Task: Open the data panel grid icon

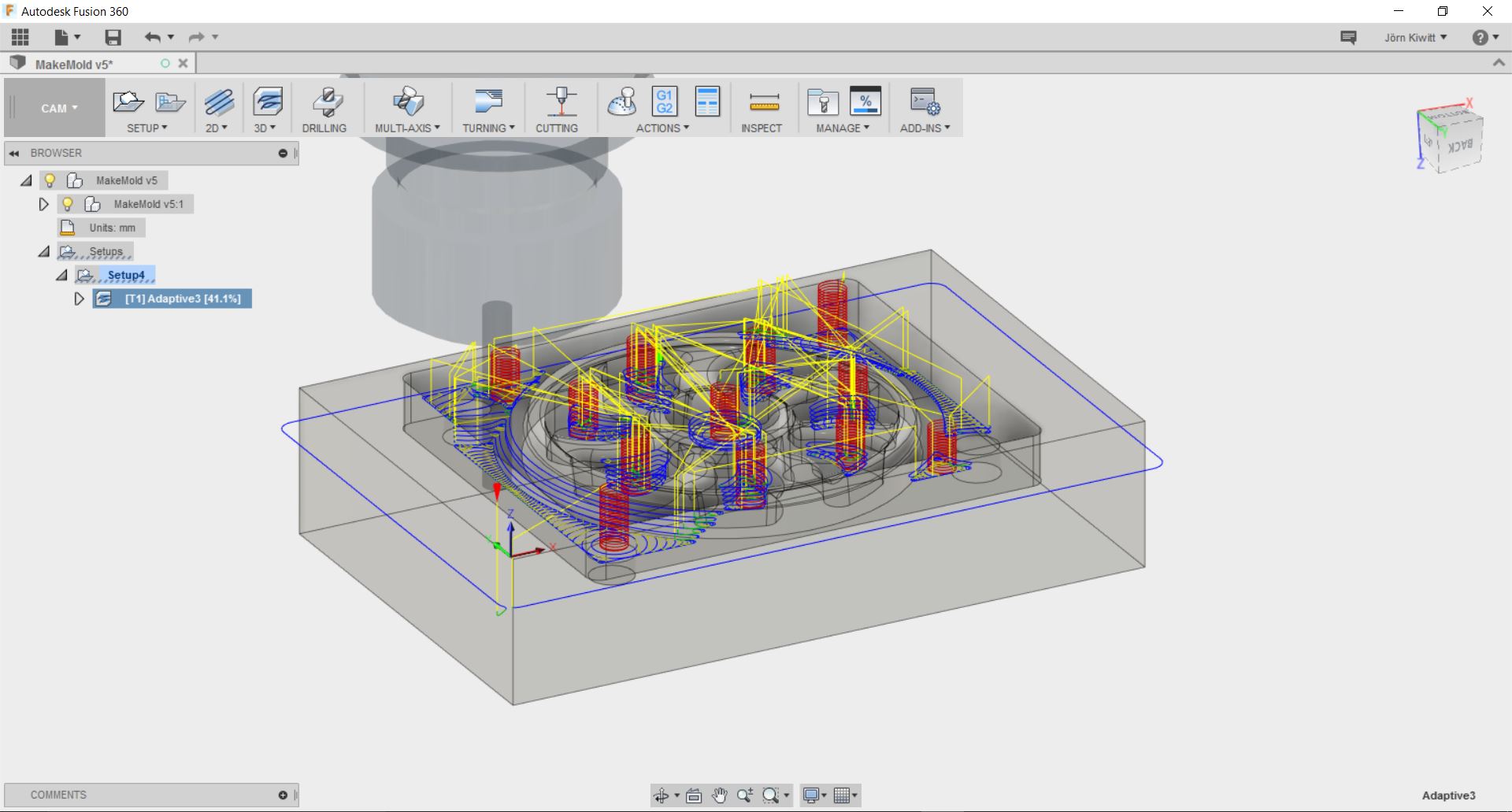Action: pyautogui.click(x=20, y=37)
